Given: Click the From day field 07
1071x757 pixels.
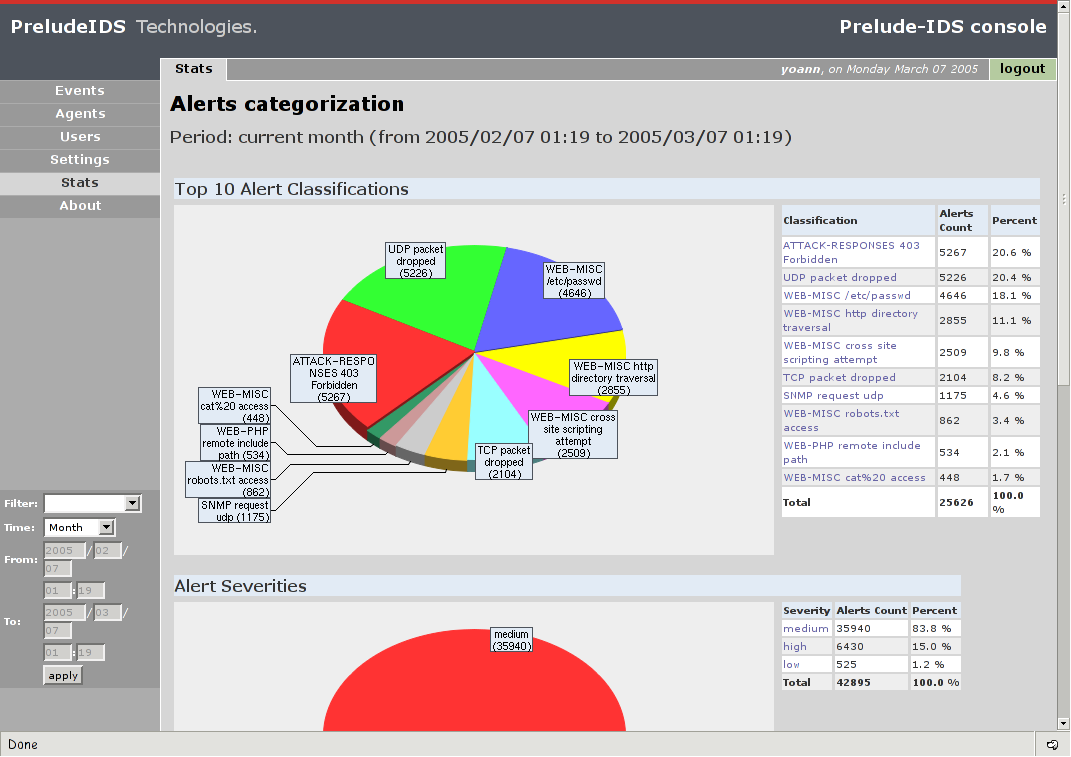Looking at the screenshot, I should click(57, 568).
